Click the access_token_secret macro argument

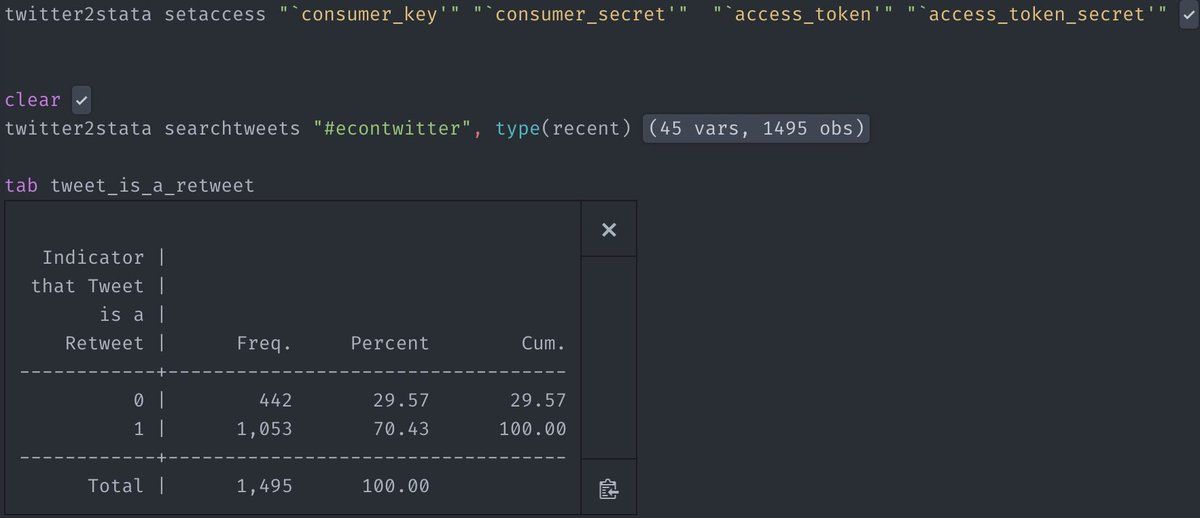tap(1036, 14)
